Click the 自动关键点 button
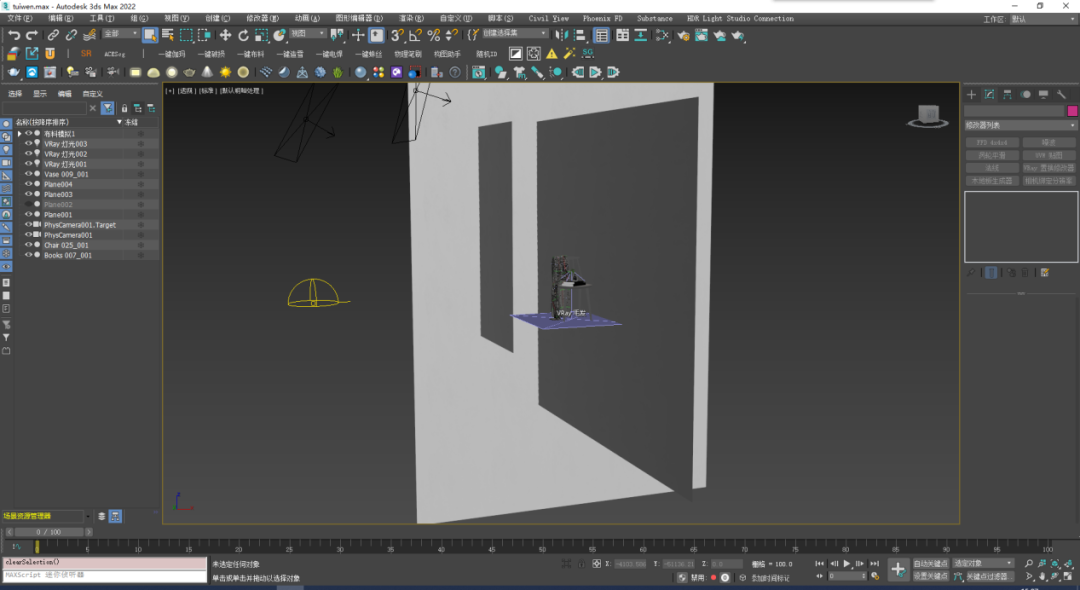This screenshot has height=590, width=1080. click(x=931, y=564)
